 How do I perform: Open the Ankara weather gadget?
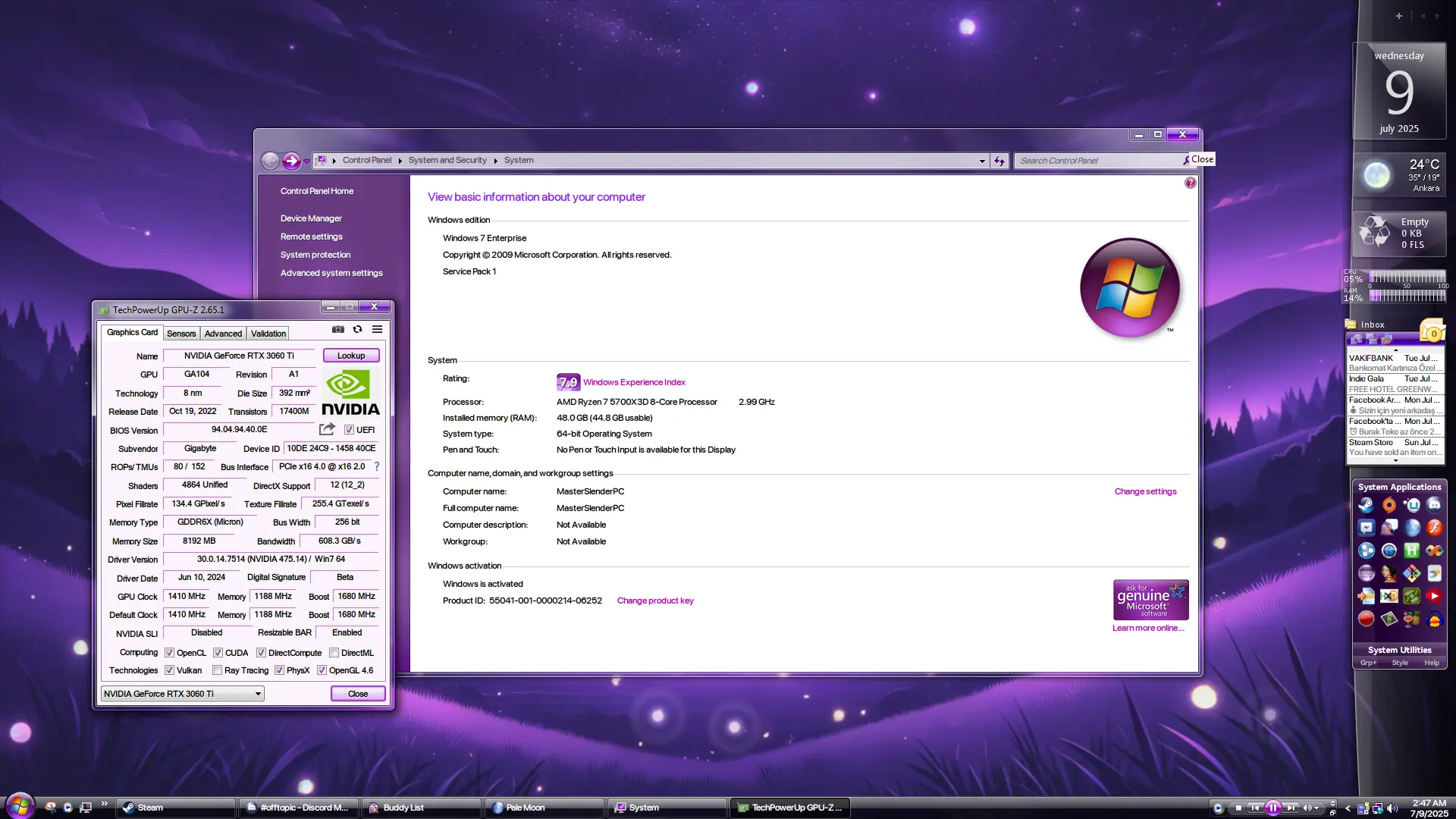tap(1399, 175)
